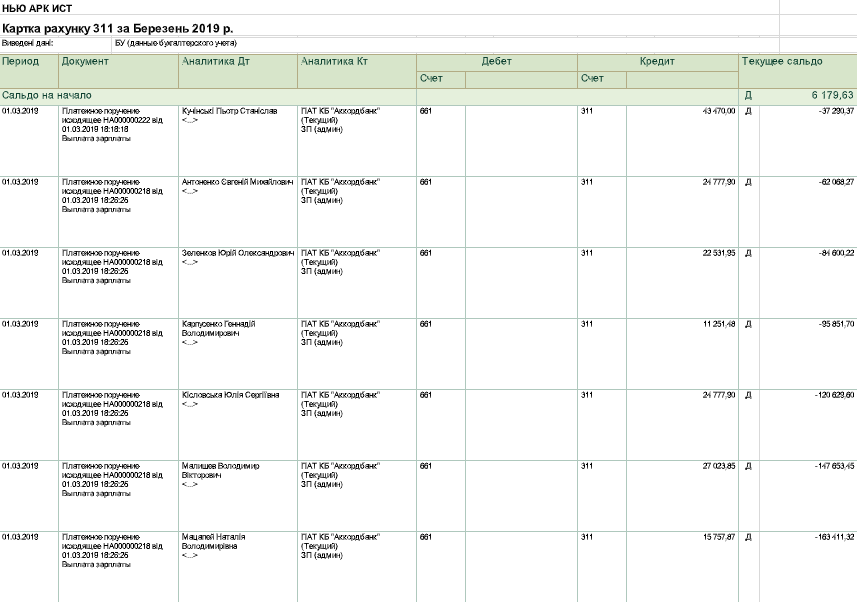The width and height of the screenshot is (857, 602).
Task: Click running balance -163 411,32
Action: (831, 537)
